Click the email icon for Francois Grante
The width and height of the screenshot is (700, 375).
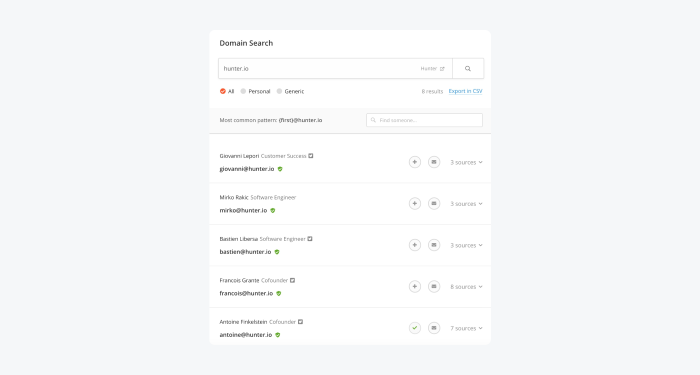point(434,287)
